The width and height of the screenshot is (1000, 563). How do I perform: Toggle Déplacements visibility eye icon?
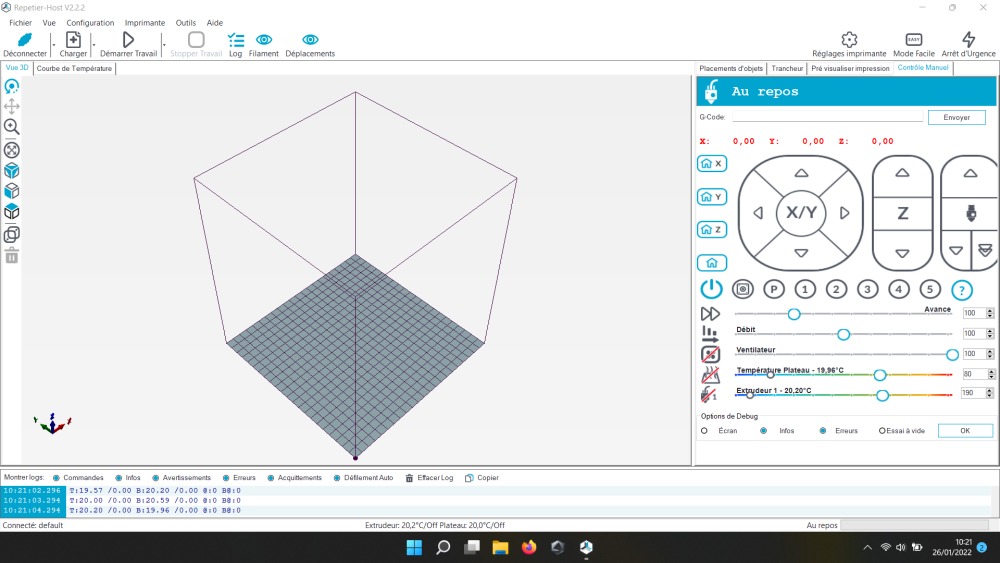point(310,40)
